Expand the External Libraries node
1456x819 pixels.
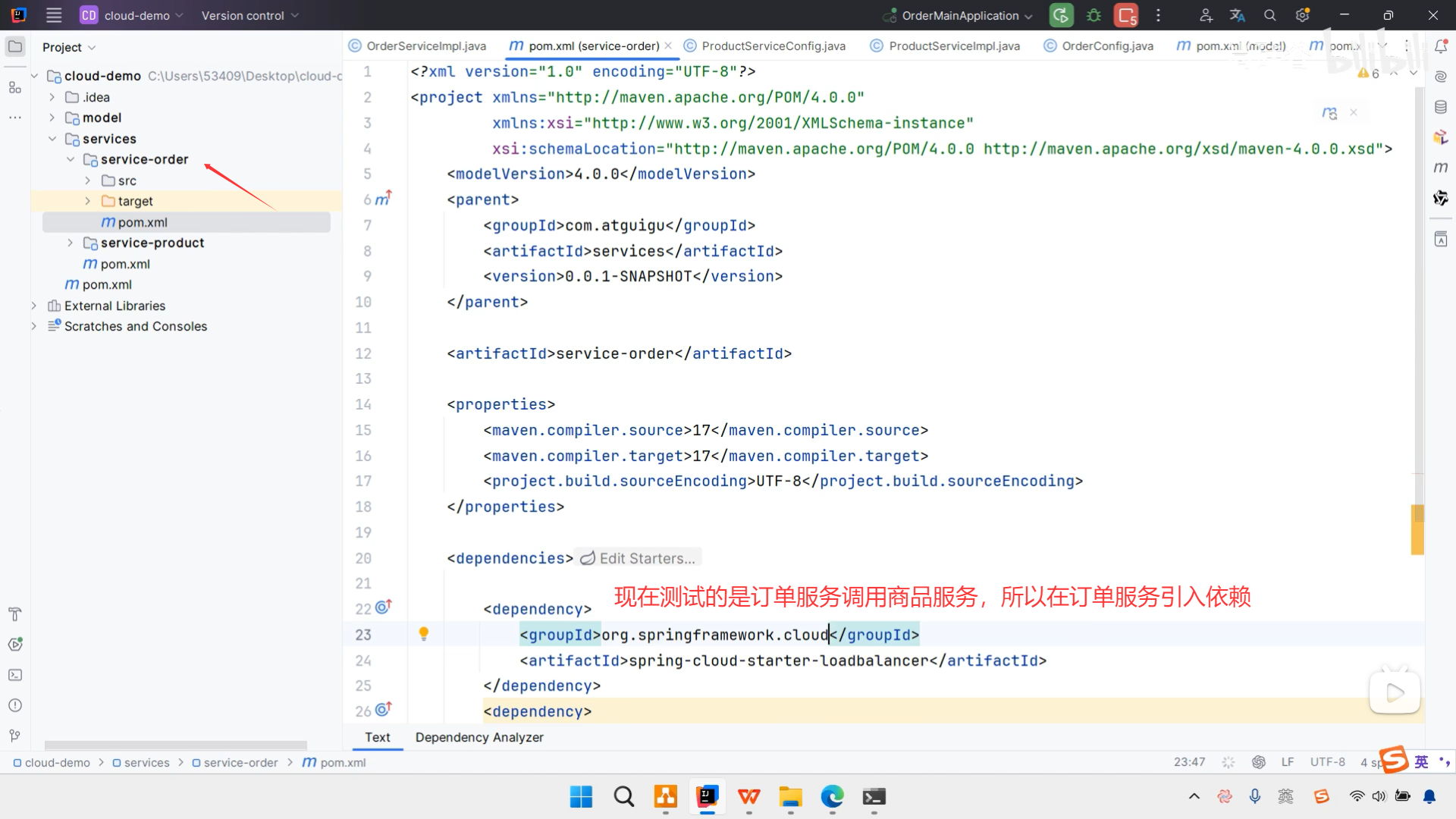point(34,306)
